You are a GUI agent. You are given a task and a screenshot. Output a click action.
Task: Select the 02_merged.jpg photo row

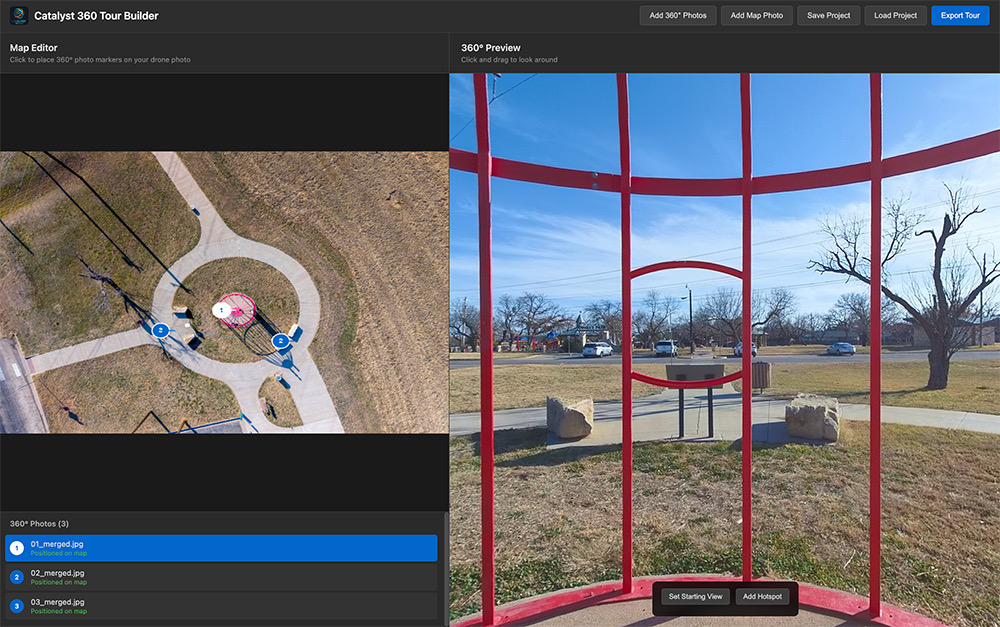(x=221, y=577)
